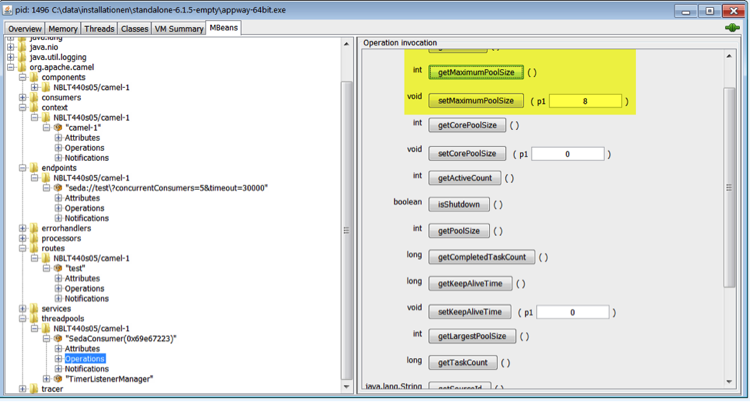Screen dimensions: 750x402
Task: Click the TimerListenerManager MBean icon
Action: pos(58,379)
